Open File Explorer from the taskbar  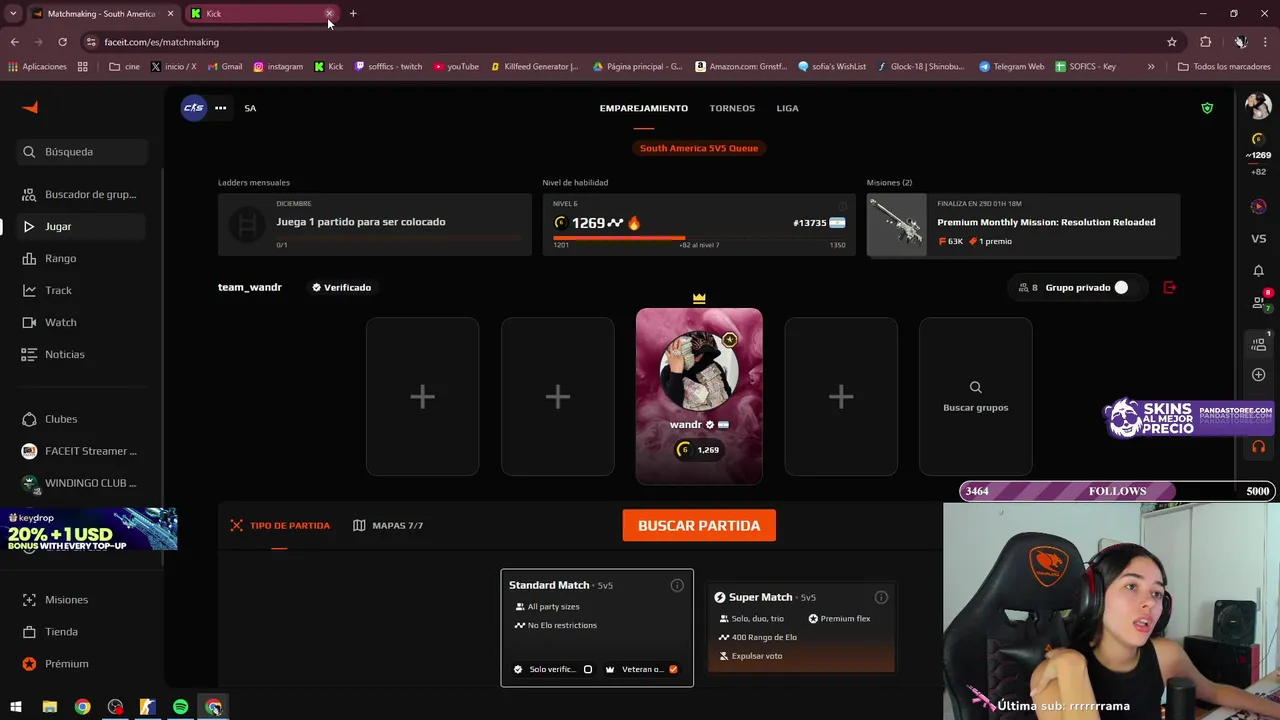click(x=49, y=707)
